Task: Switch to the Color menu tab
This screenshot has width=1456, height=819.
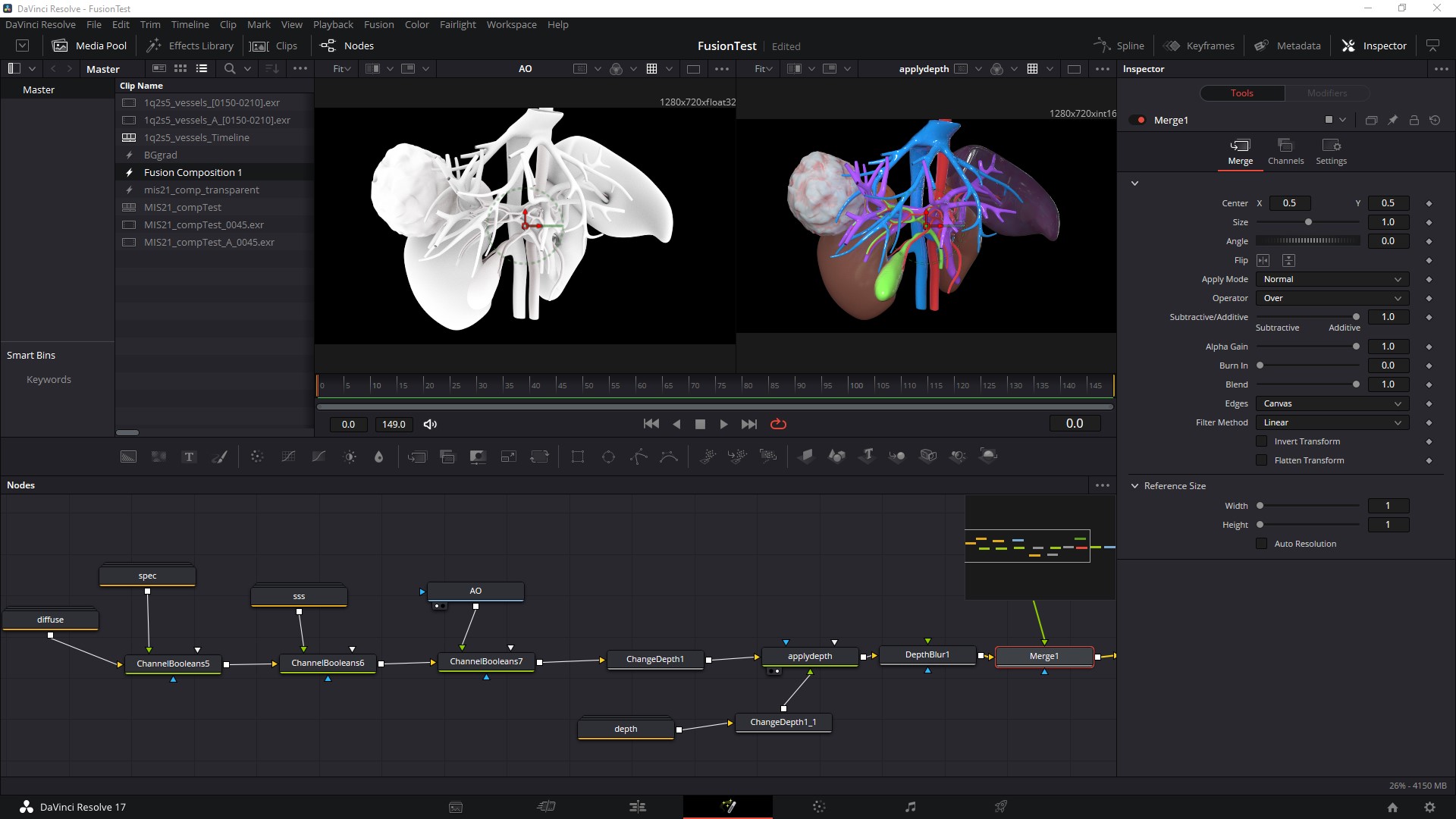Action: click(417, 24)
